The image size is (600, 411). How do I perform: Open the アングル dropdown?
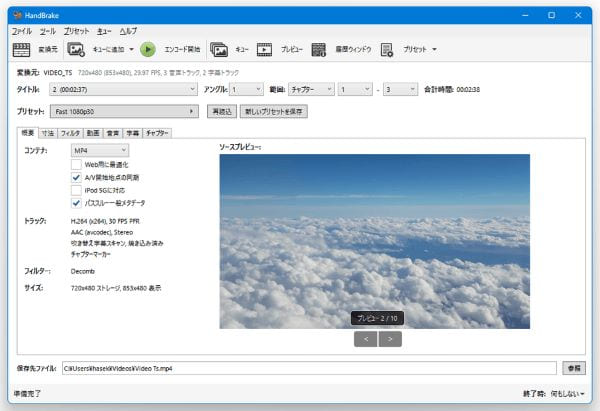tap(246, 90)
